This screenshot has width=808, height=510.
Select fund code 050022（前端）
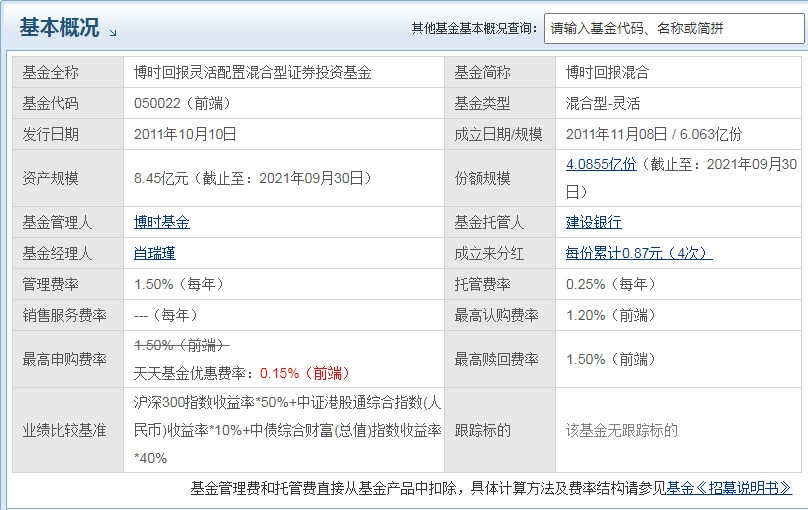pyautogui.click(x=182, y=103)
